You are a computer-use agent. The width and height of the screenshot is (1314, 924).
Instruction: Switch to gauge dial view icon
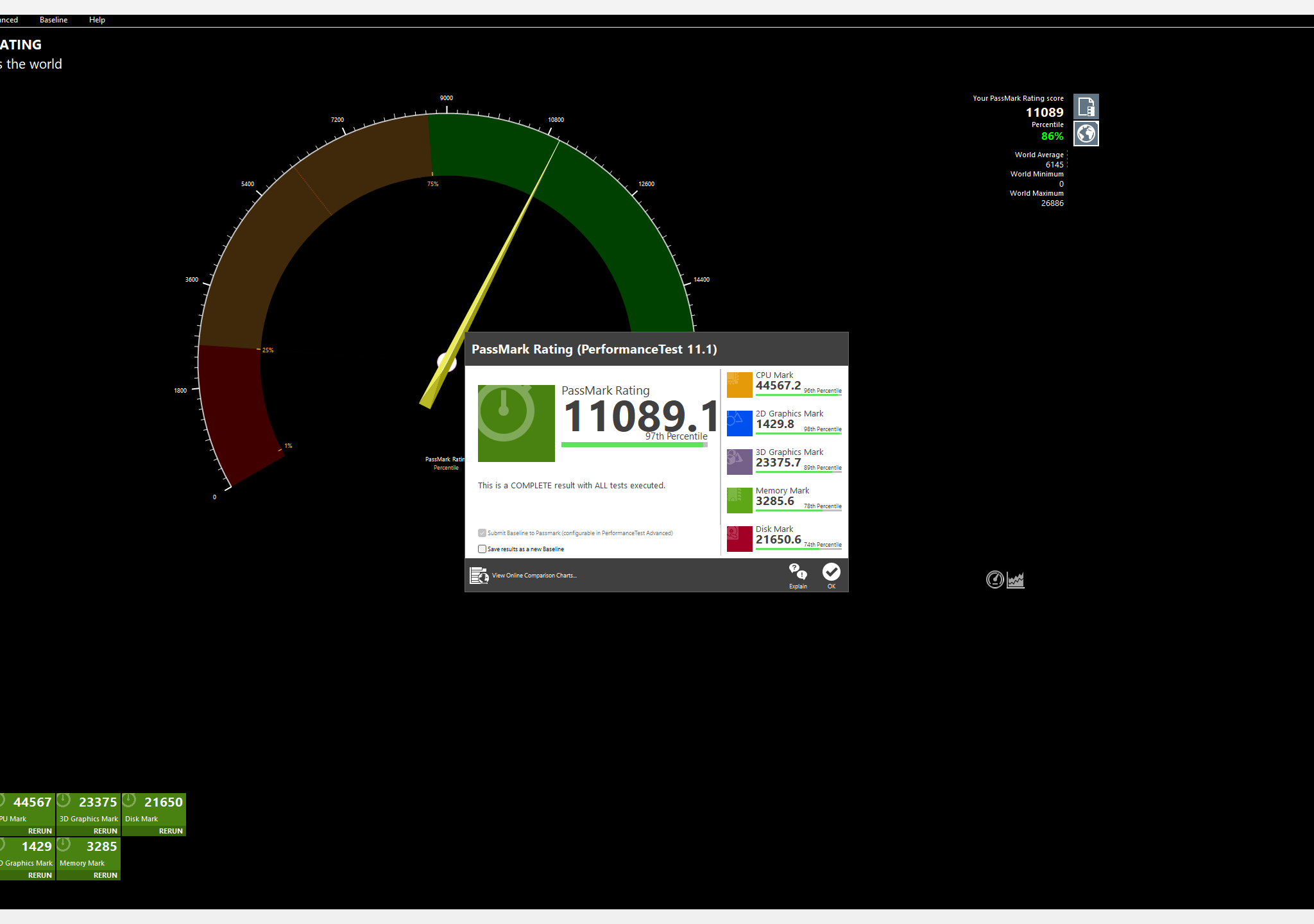coord(994,579)
